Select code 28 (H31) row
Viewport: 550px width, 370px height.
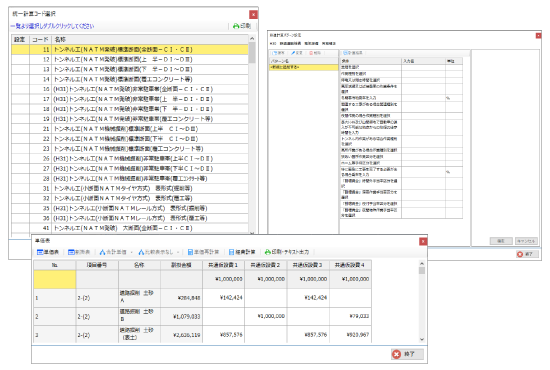[130, 179]
